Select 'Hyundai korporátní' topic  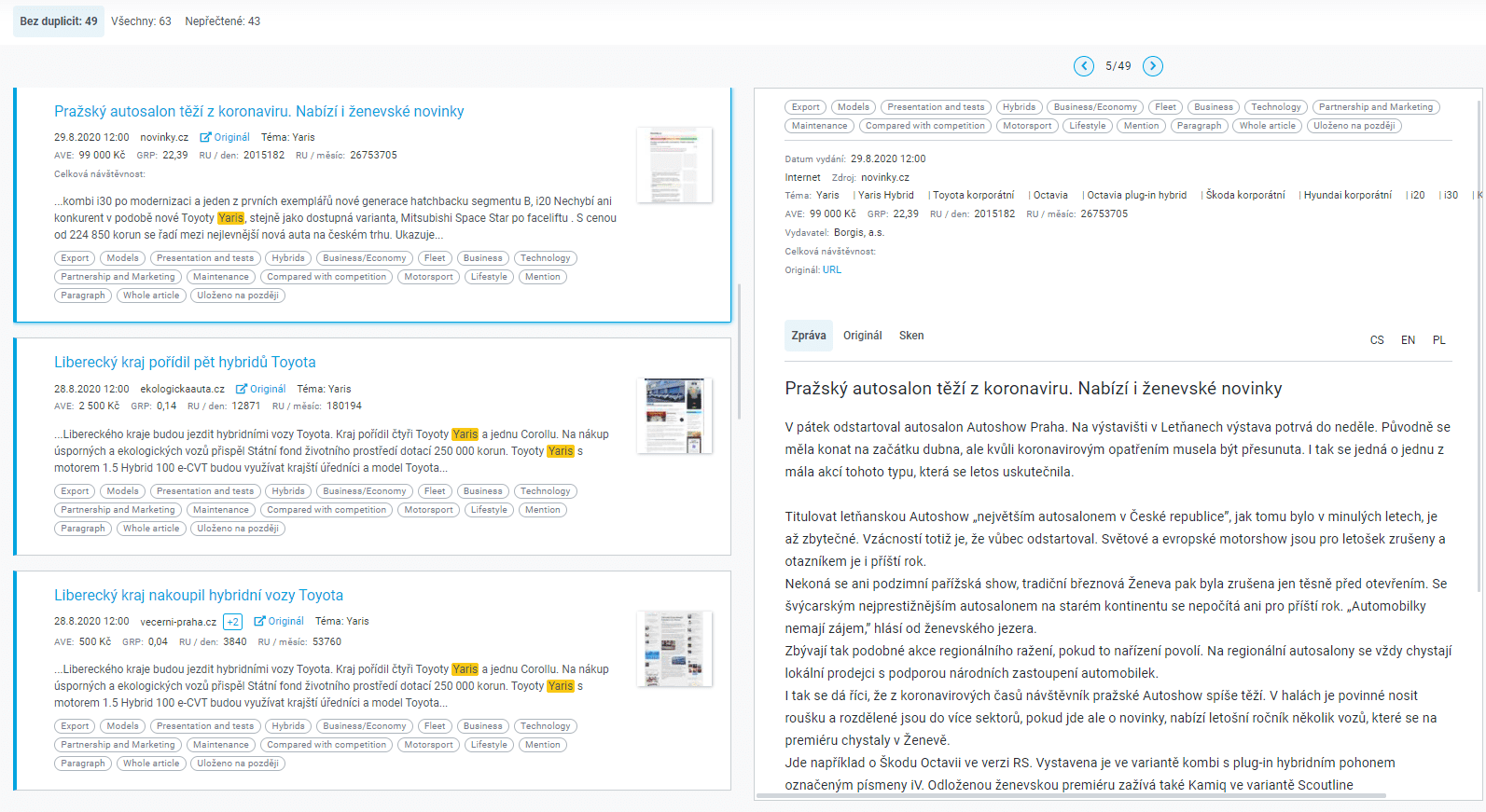tap(1348, 196)
